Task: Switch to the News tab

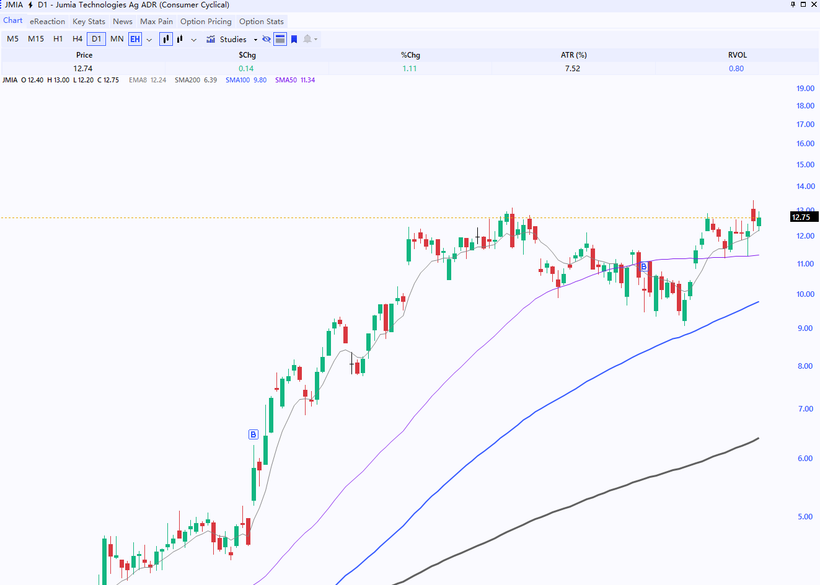Action: pyautogui.click(x=122, y=21)
